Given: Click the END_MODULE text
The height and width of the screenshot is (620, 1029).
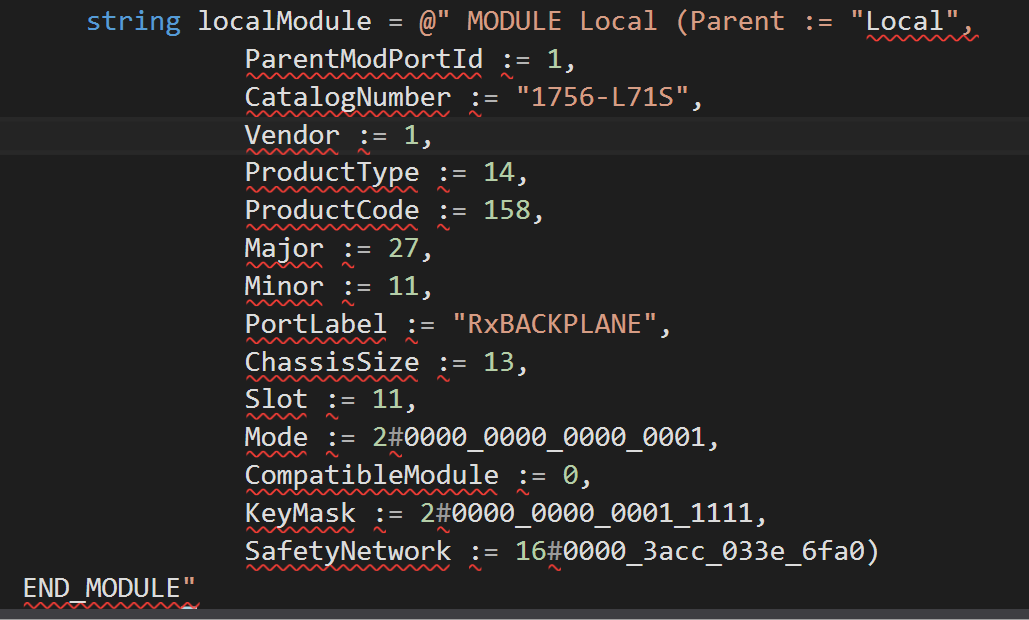Looking at the screenshot, I should pyautogui.click(x=102, y=589).
